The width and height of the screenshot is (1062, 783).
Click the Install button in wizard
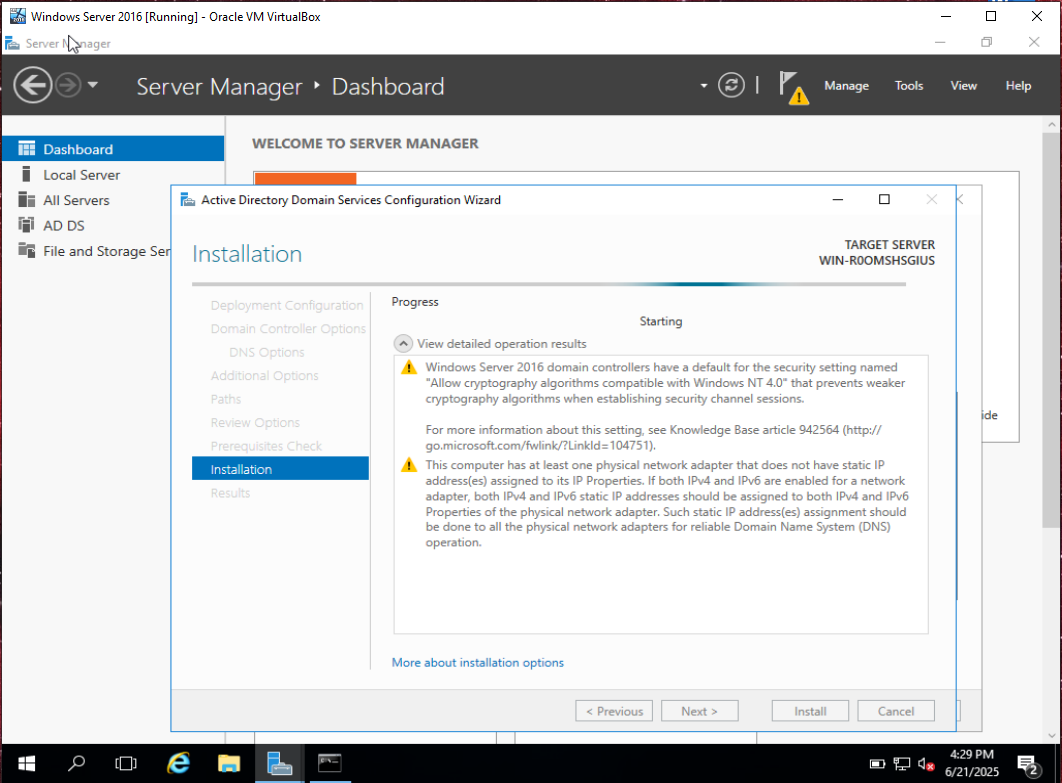point(810,711)
